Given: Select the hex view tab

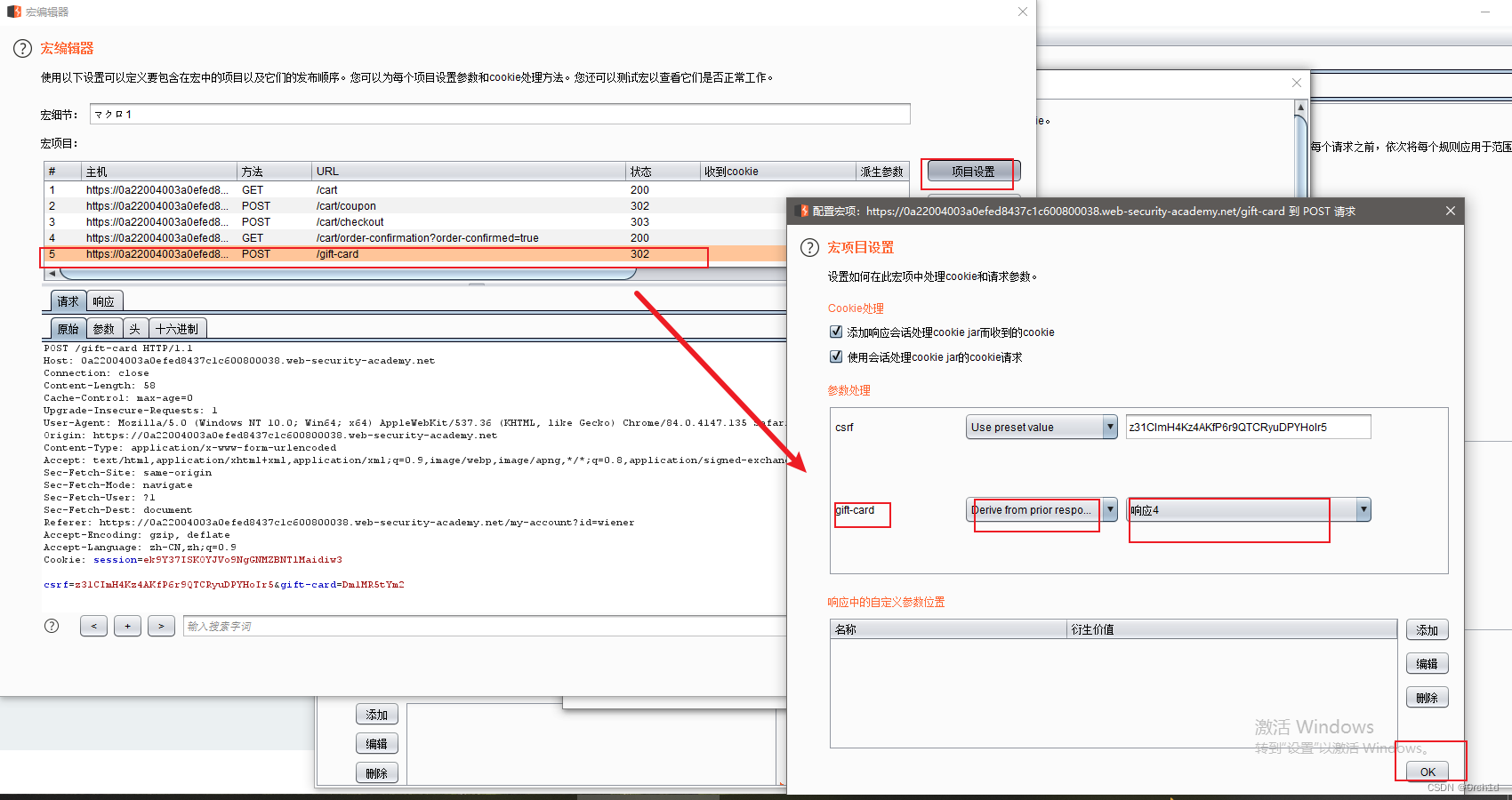Looking at the screenshot, I should point(177,329).
